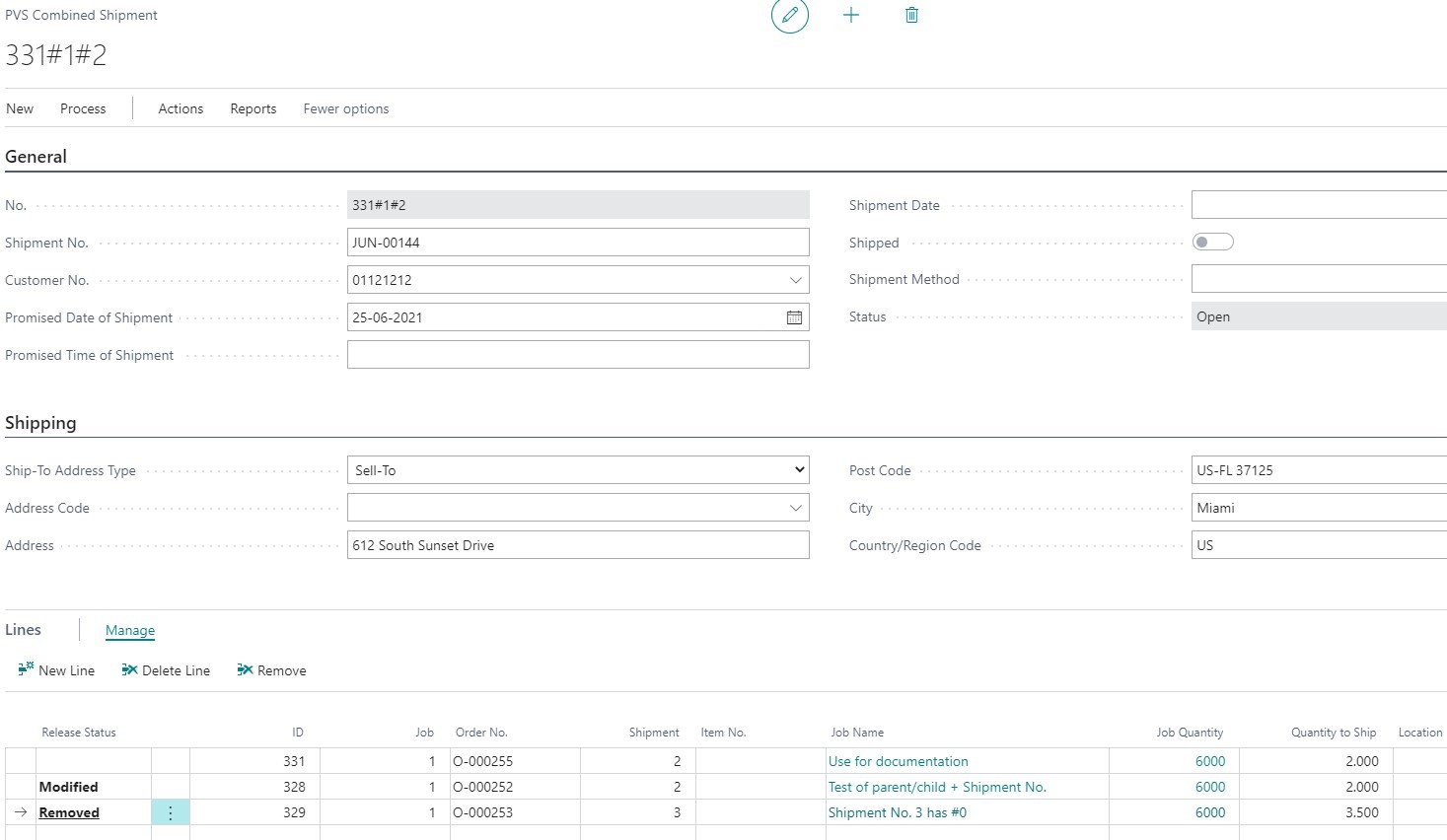The image size is (1447, 840).
Task: Click Job Quantity 6000 in row 328
Action: [x=1210, y=787]
